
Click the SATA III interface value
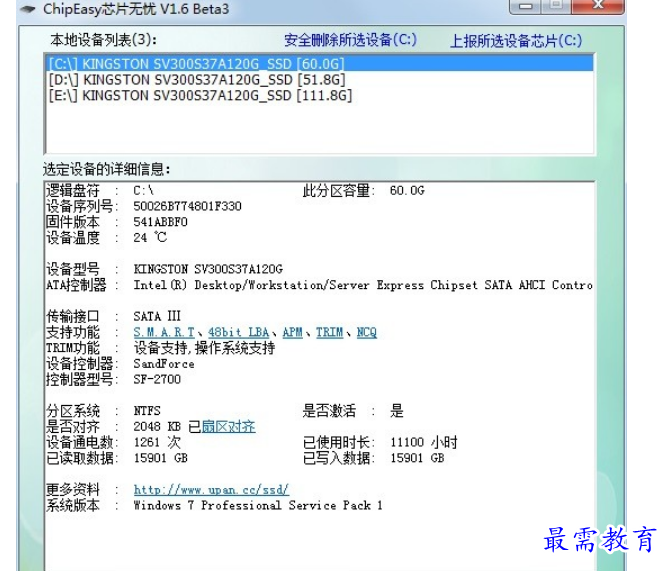[157, 316]
